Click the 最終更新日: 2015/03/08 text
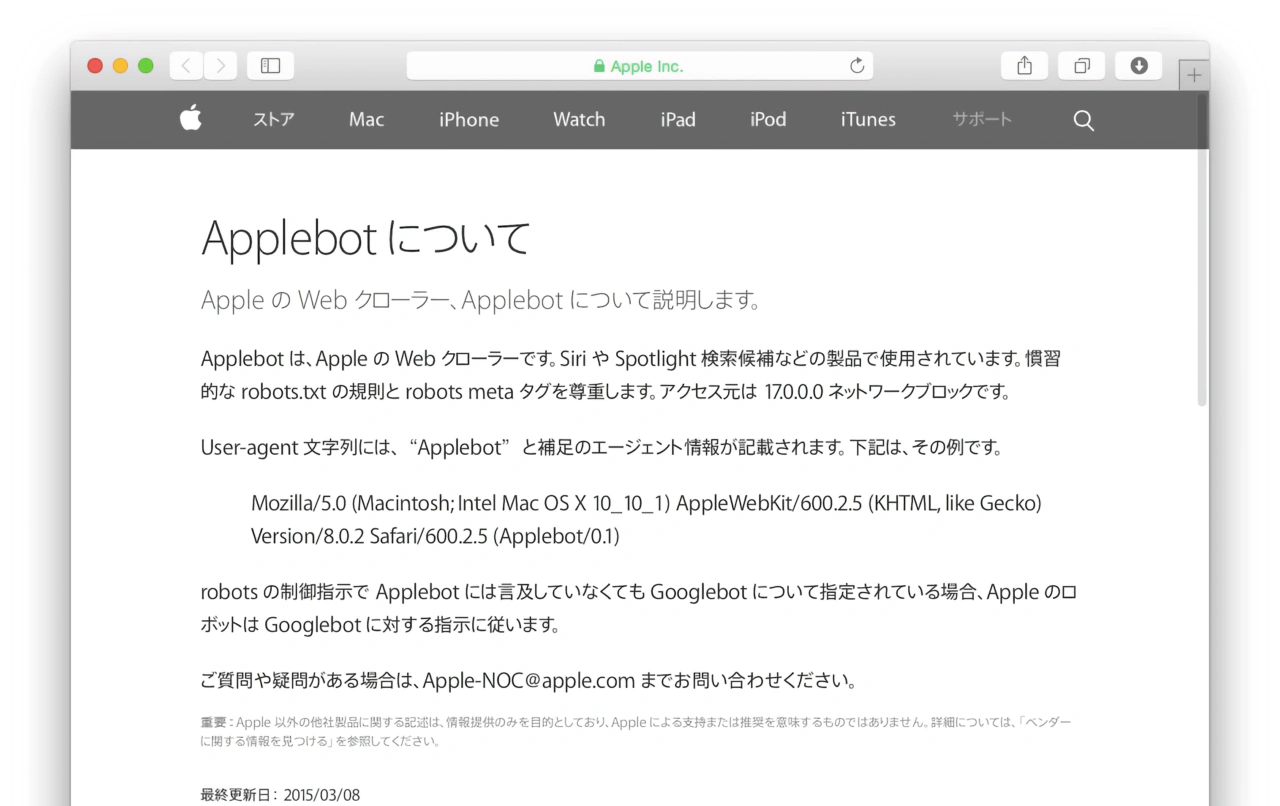 [280, 796]
